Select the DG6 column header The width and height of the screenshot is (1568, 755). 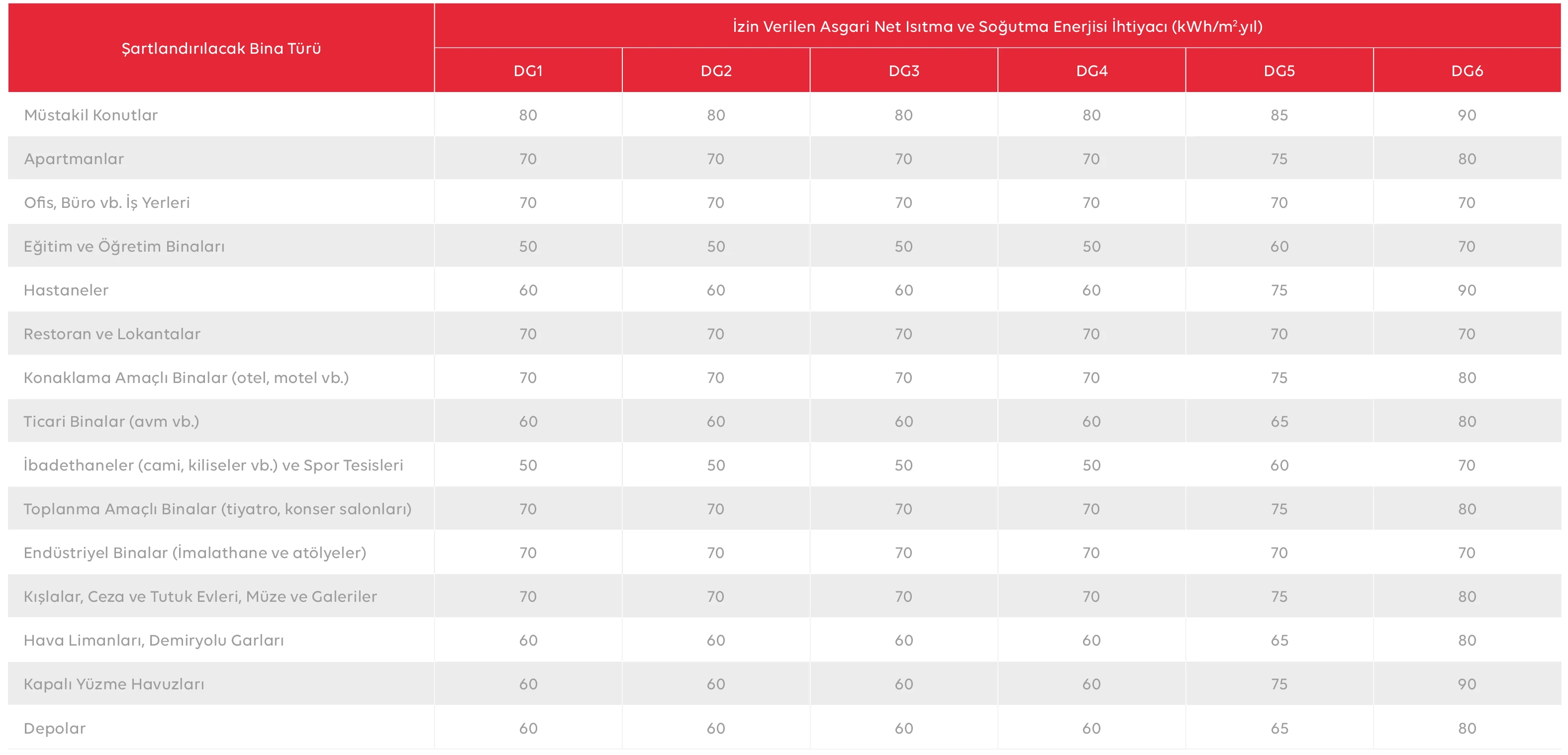click(x=1467, y=71)
